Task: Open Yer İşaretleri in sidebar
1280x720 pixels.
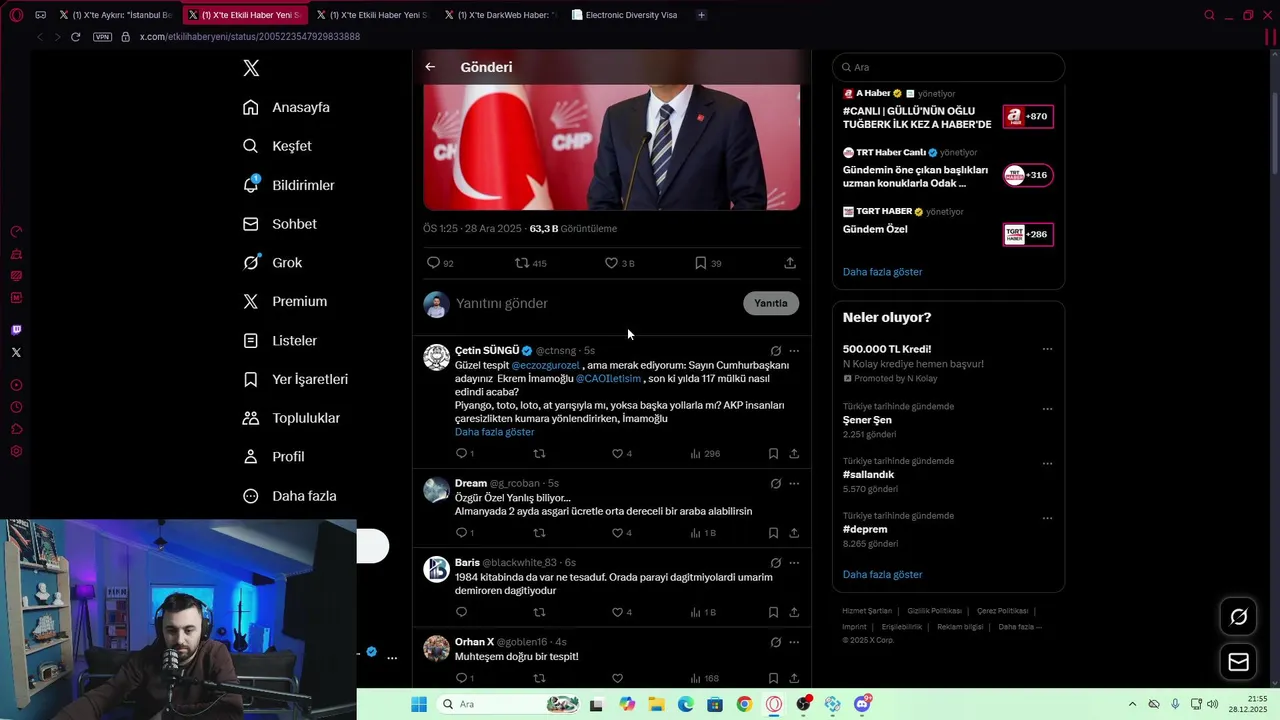Action: point(295,379)
